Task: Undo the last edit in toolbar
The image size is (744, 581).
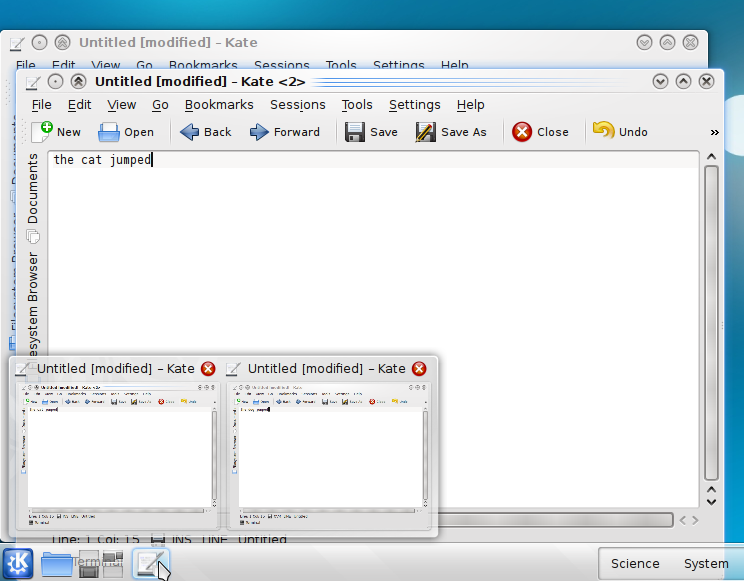Action: click(620, 131)
